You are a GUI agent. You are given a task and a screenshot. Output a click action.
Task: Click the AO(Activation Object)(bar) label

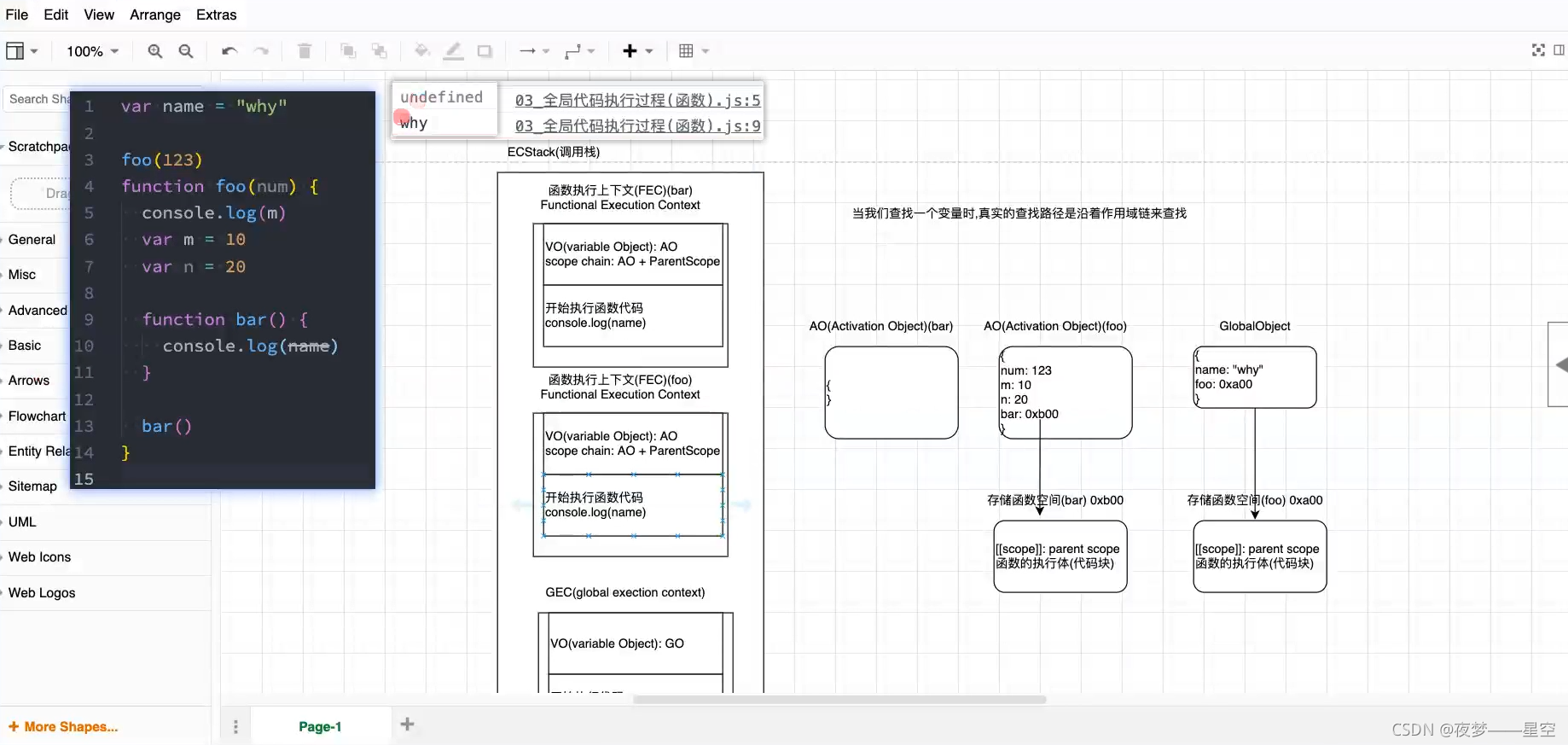tap(881, 326)
